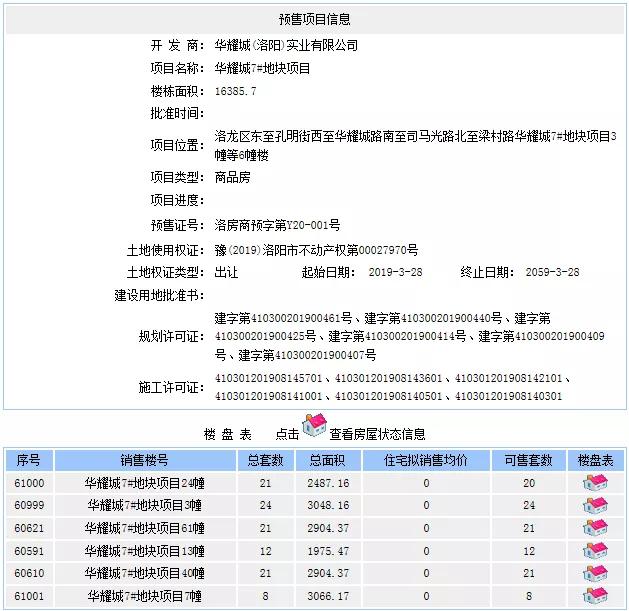Click 楼 盘 表 heading above table
629x611 pixels.
[x=227, y=434]
